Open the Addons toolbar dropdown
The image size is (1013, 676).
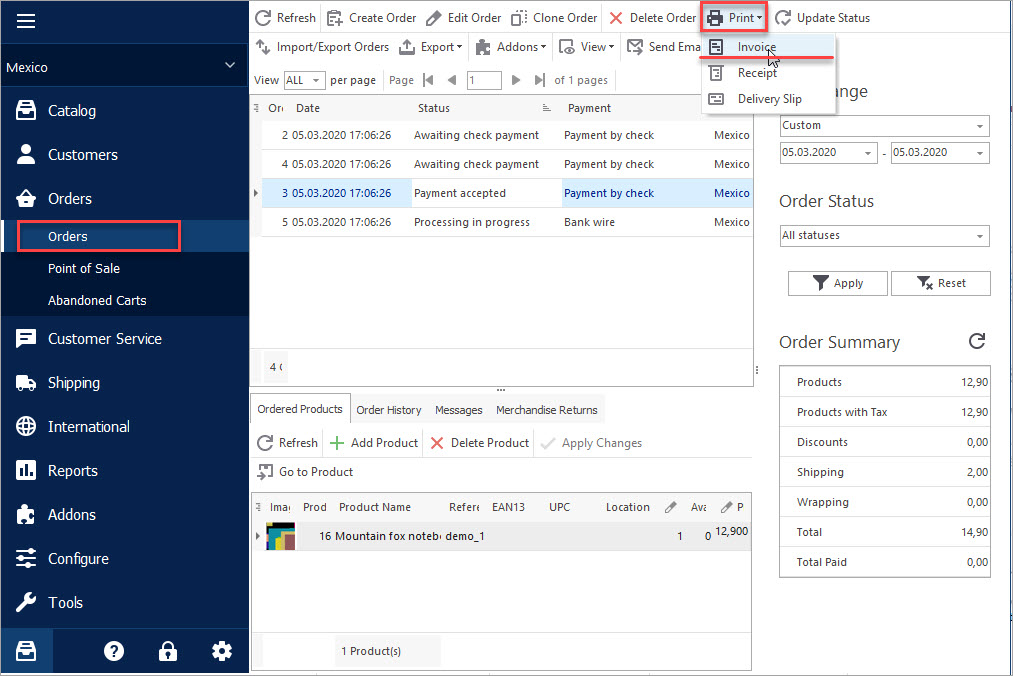pos(511,47)
